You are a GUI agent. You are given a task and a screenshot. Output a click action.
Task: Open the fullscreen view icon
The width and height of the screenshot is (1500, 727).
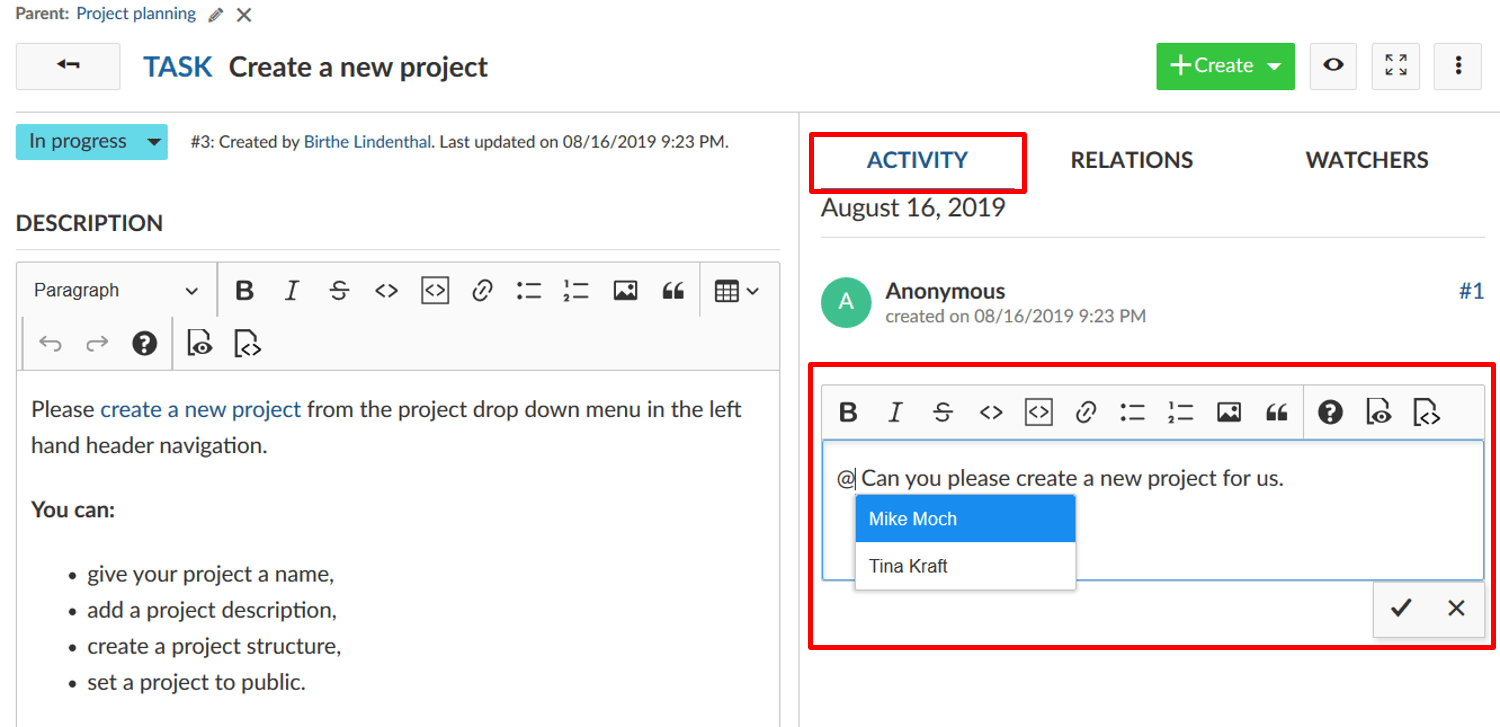pyautogui.click(x=1395, y=66)
